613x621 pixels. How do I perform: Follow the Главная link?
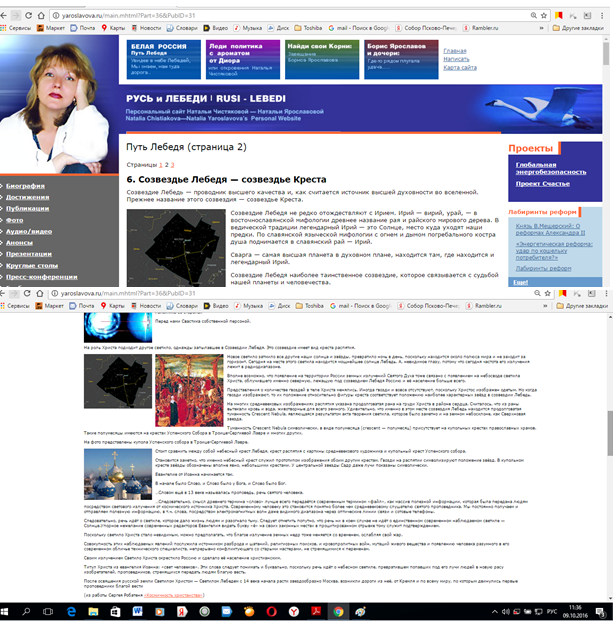tap(455, 51)
